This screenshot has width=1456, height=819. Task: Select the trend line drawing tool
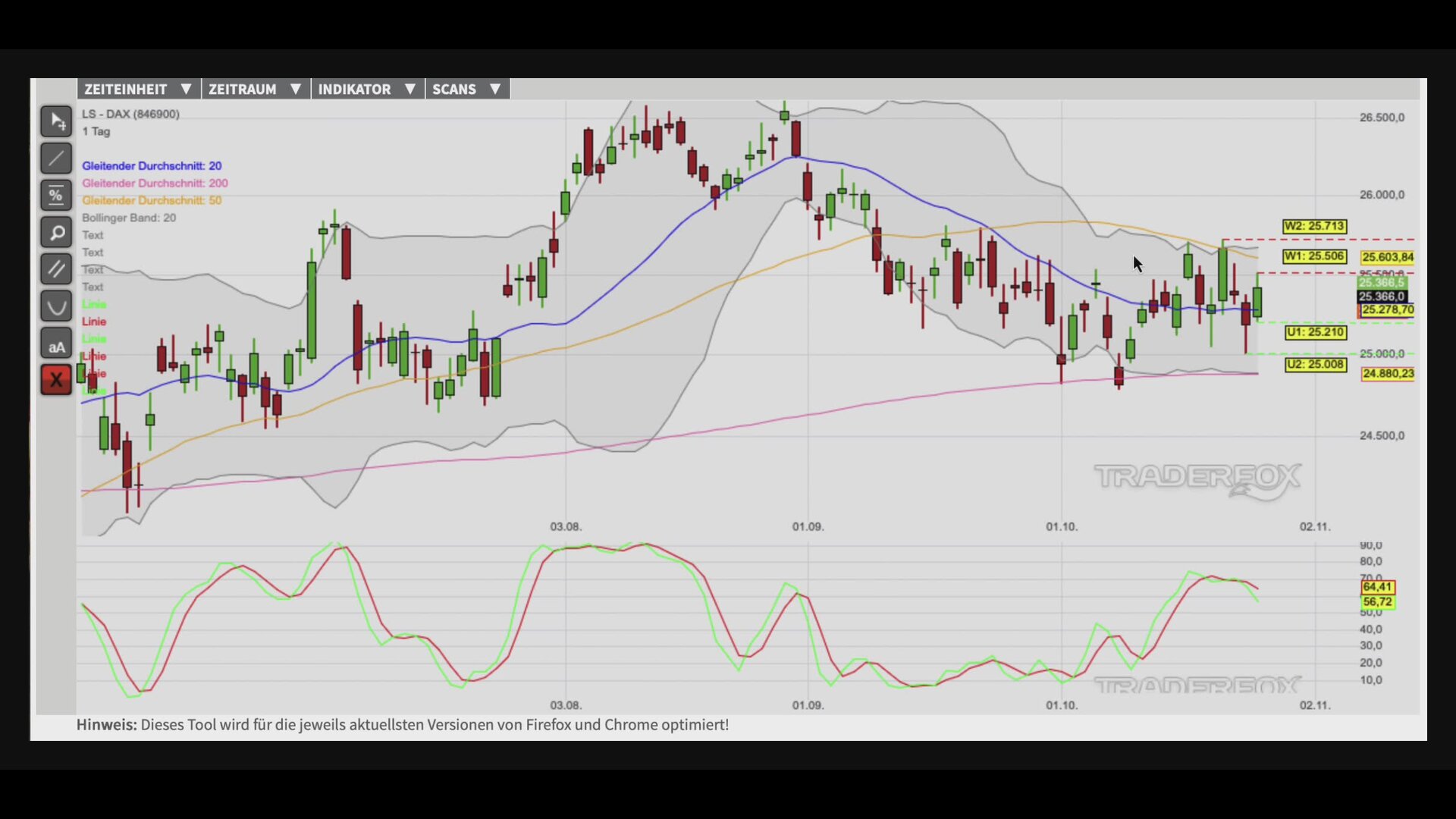tap(56, 158)
